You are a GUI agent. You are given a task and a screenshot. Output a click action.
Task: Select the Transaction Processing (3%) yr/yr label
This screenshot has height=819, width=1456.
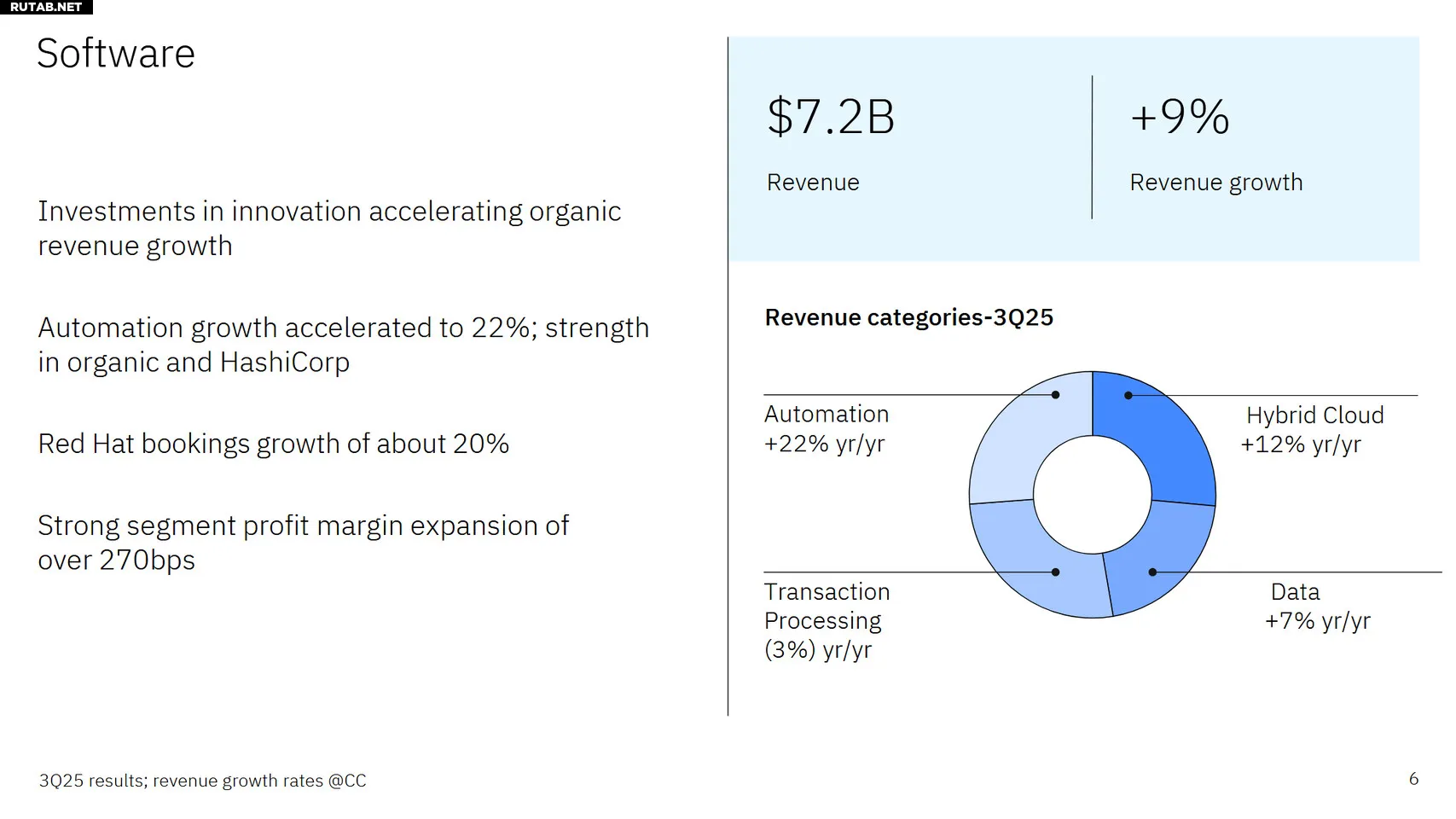[826, 621]
